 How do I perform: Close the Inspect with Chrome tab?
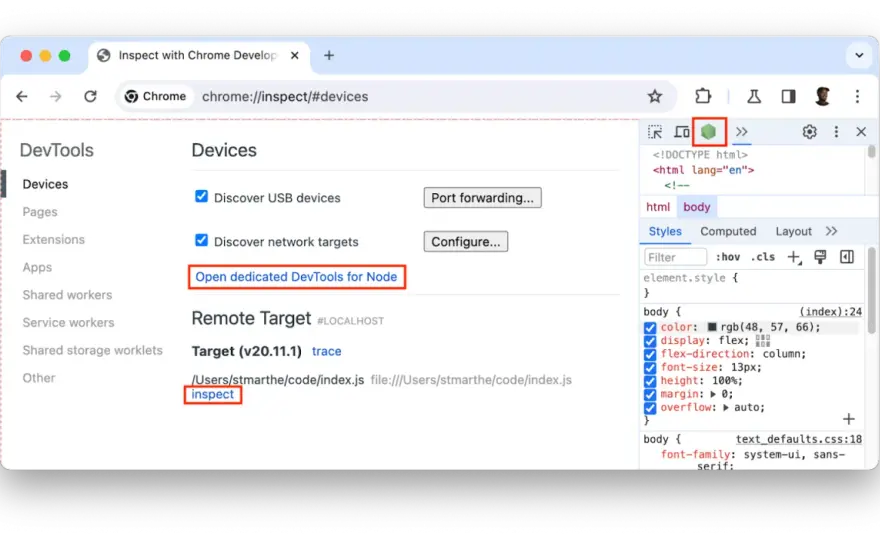(295, 56)
